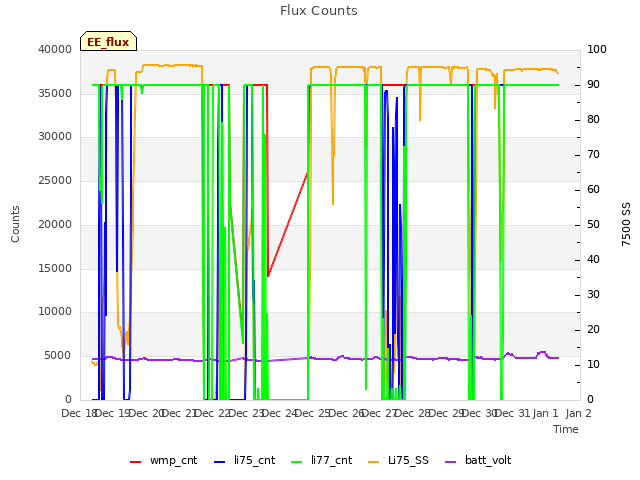Viewport: 640px width, 480px height.
Task: Click the 90 right axis tick label
Action: (593, 84)
